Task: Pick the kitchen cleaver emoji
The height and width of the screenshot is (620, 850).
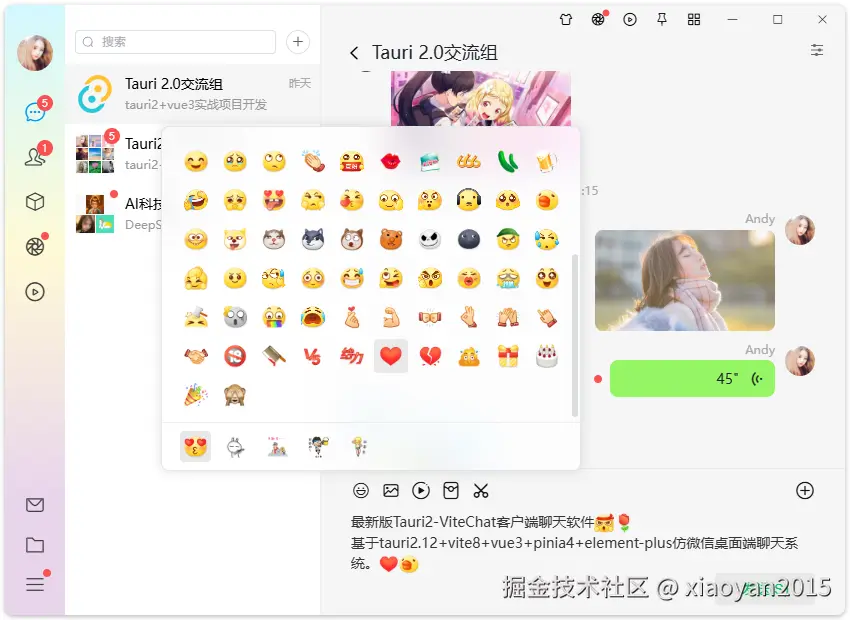Action: click(274, 356)
